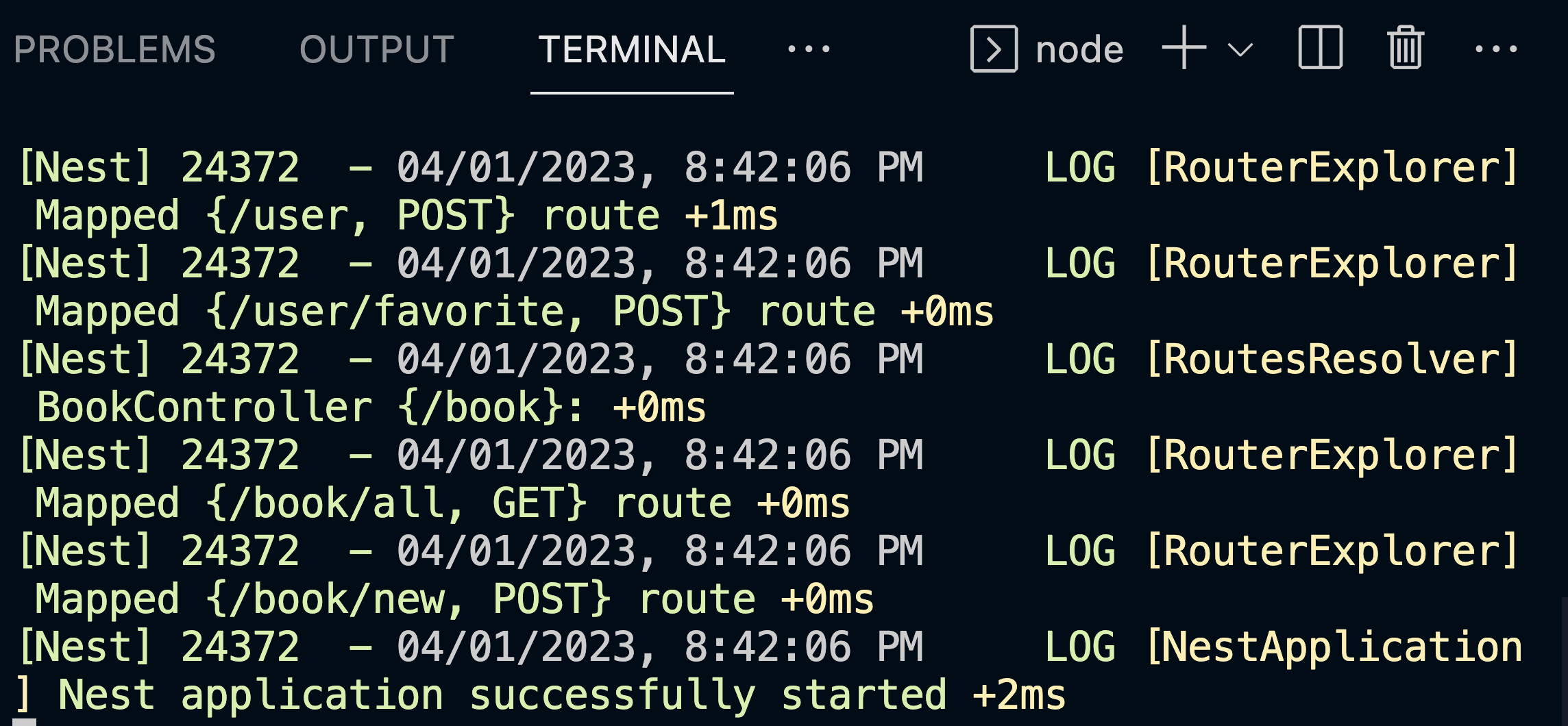1568x726 pixels.
Task: Kill terminal using the trash icon
Action: click(x=1406, y=47)
